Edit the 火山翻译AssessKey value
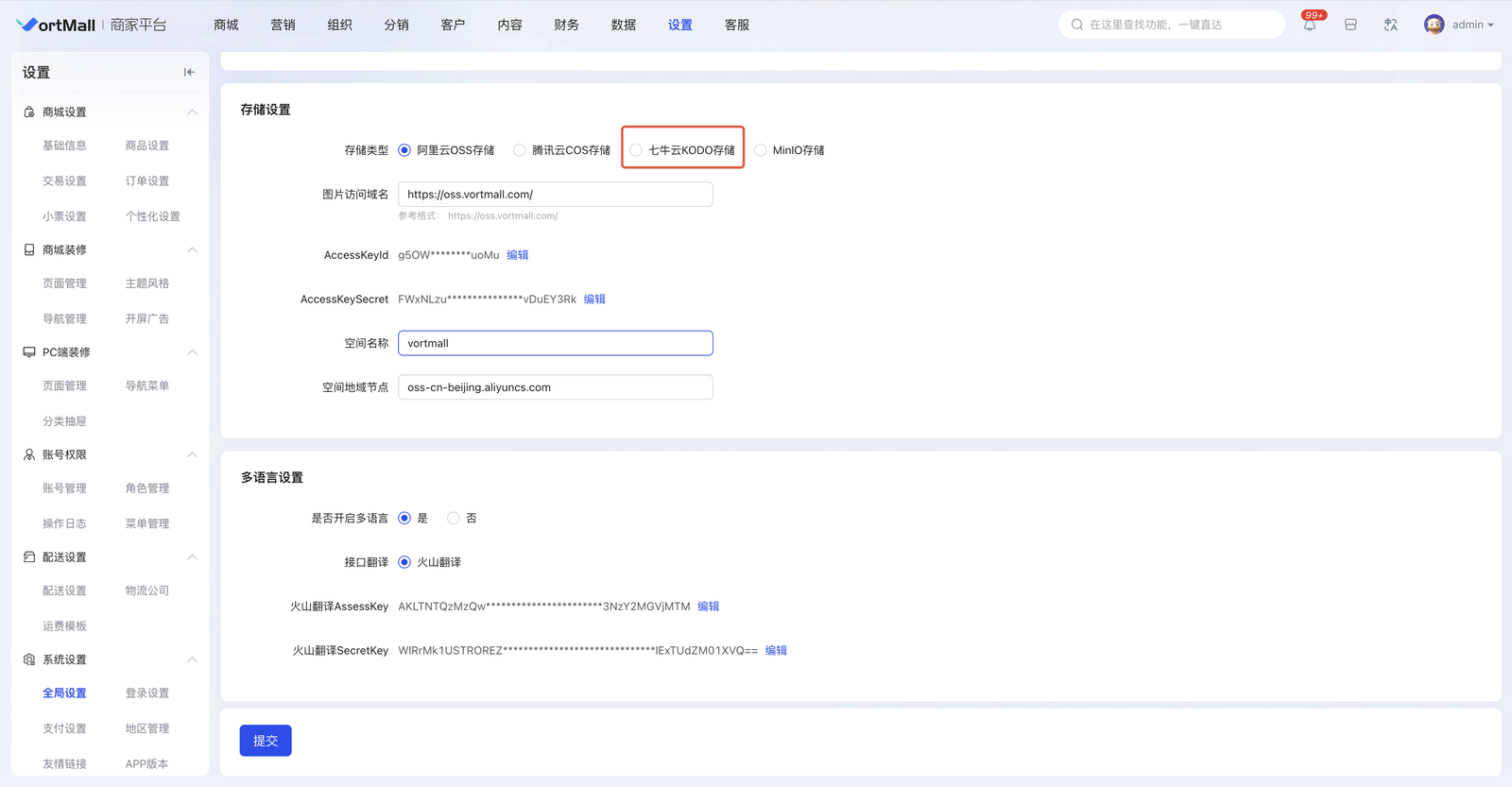This screenshot has height=787, width=1512. (709, 607)
